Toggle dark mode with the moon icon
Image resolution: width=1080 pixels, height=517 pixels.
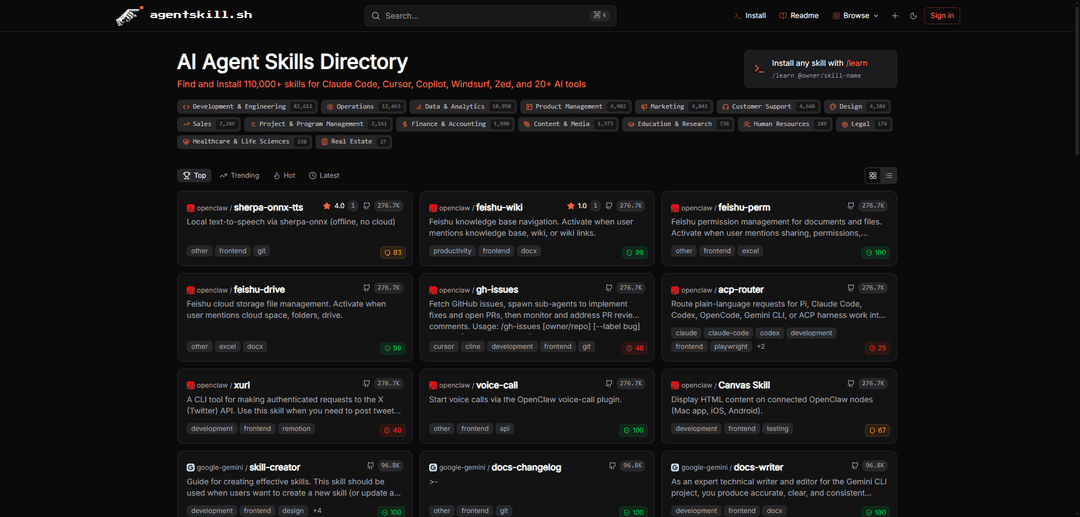[x=913, y=15]
